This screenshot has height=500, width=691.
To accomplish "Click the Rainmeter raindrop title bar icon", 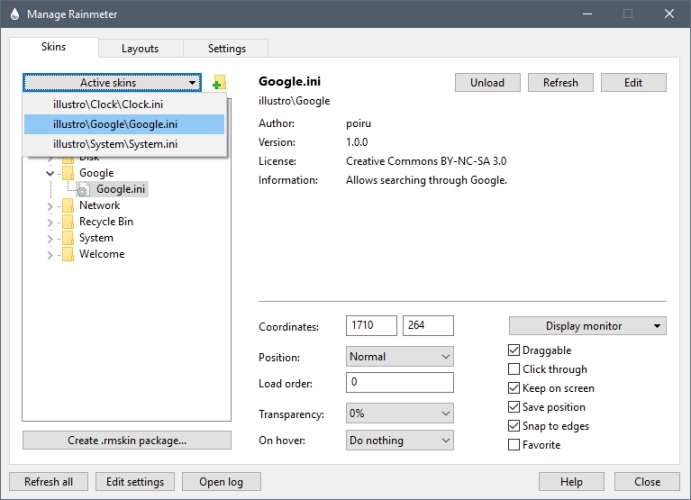I will [x=15, y=14].
